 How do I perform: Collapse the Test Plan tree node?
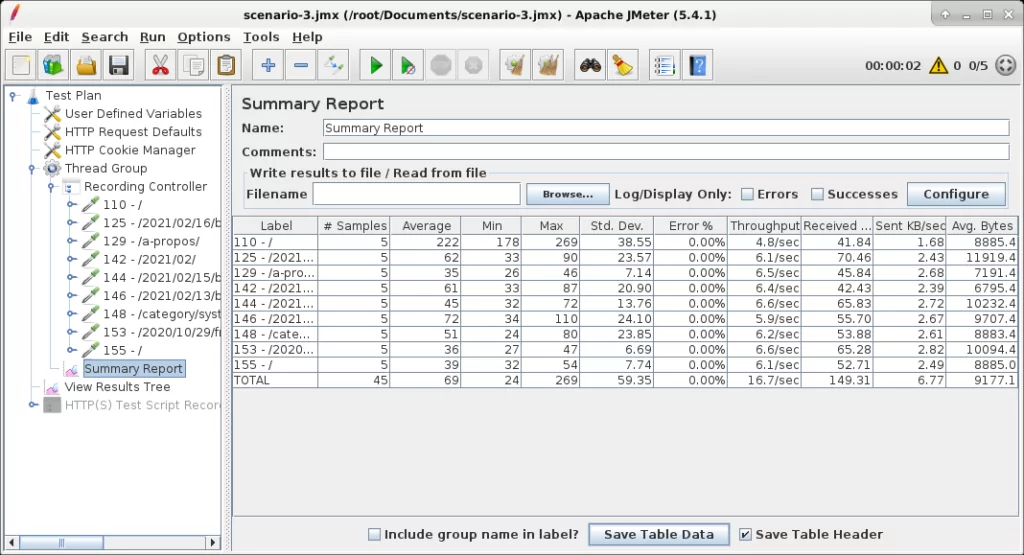13,96
